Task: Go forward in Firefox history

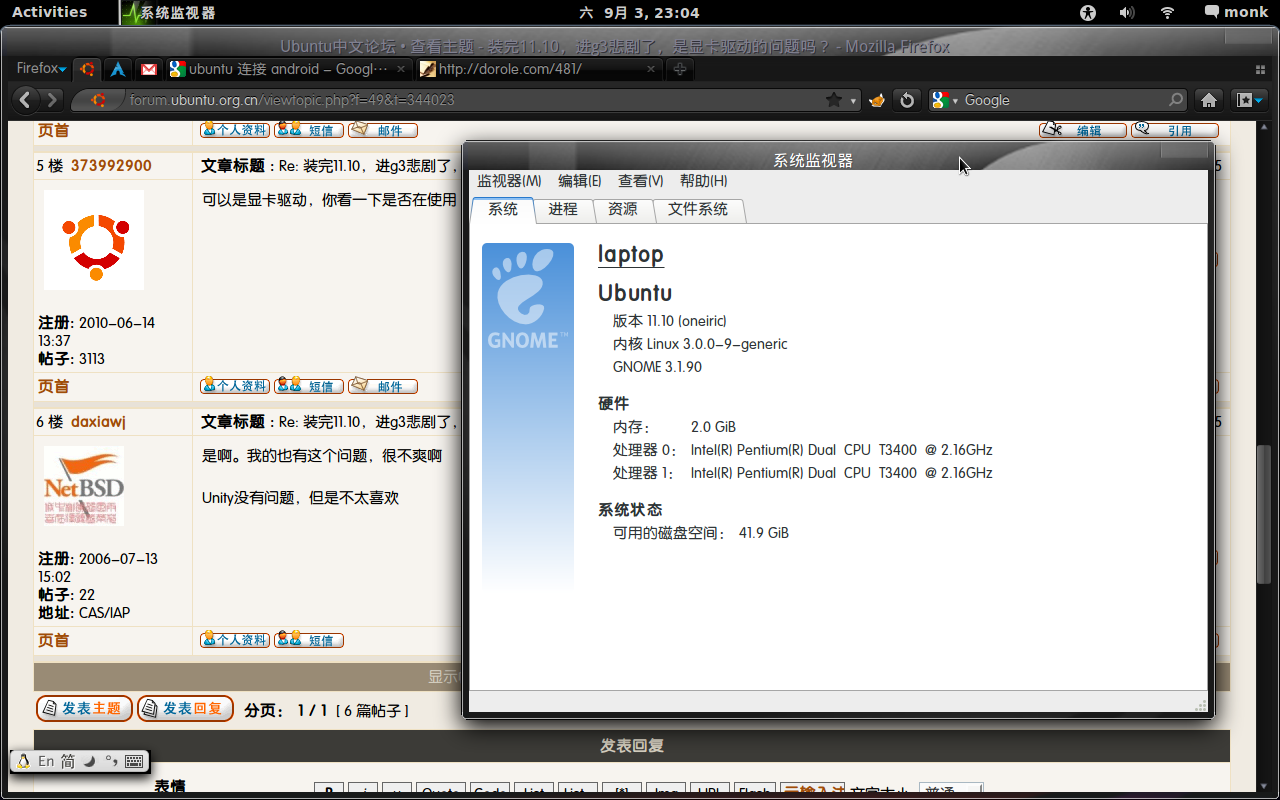Action: pyautogui.click(x=53, y=99)
